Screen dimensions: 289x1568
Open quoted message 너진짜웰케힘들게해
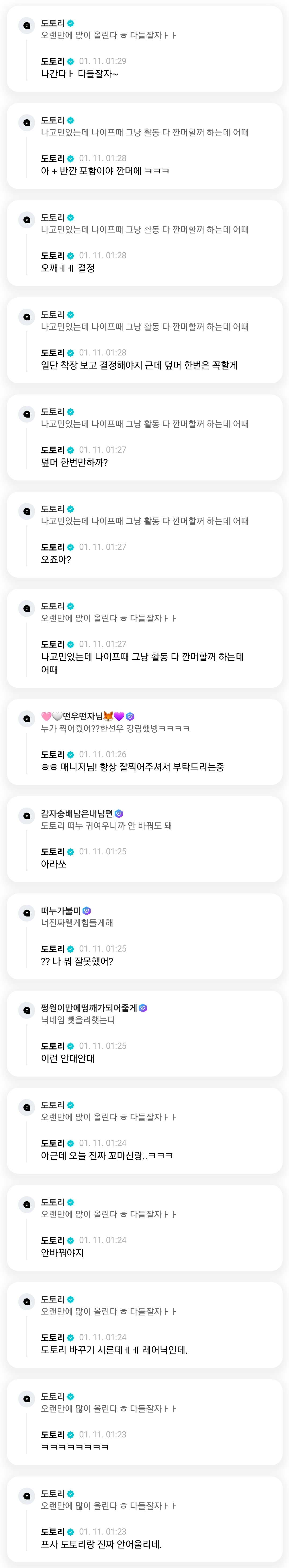[x=77, y=923]
